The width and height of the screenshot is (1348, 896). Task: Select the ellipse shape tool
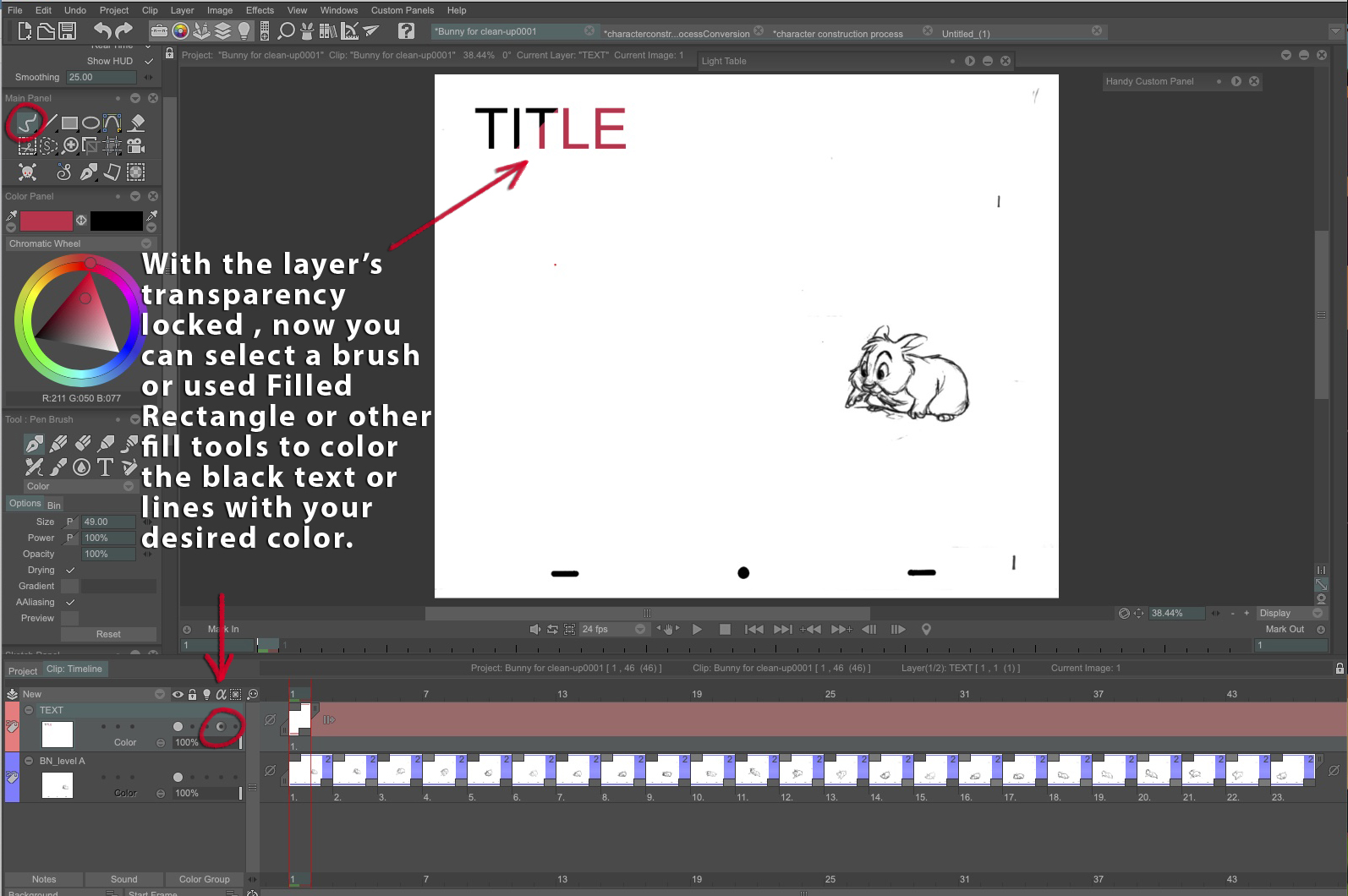click(x=90, y=123)
